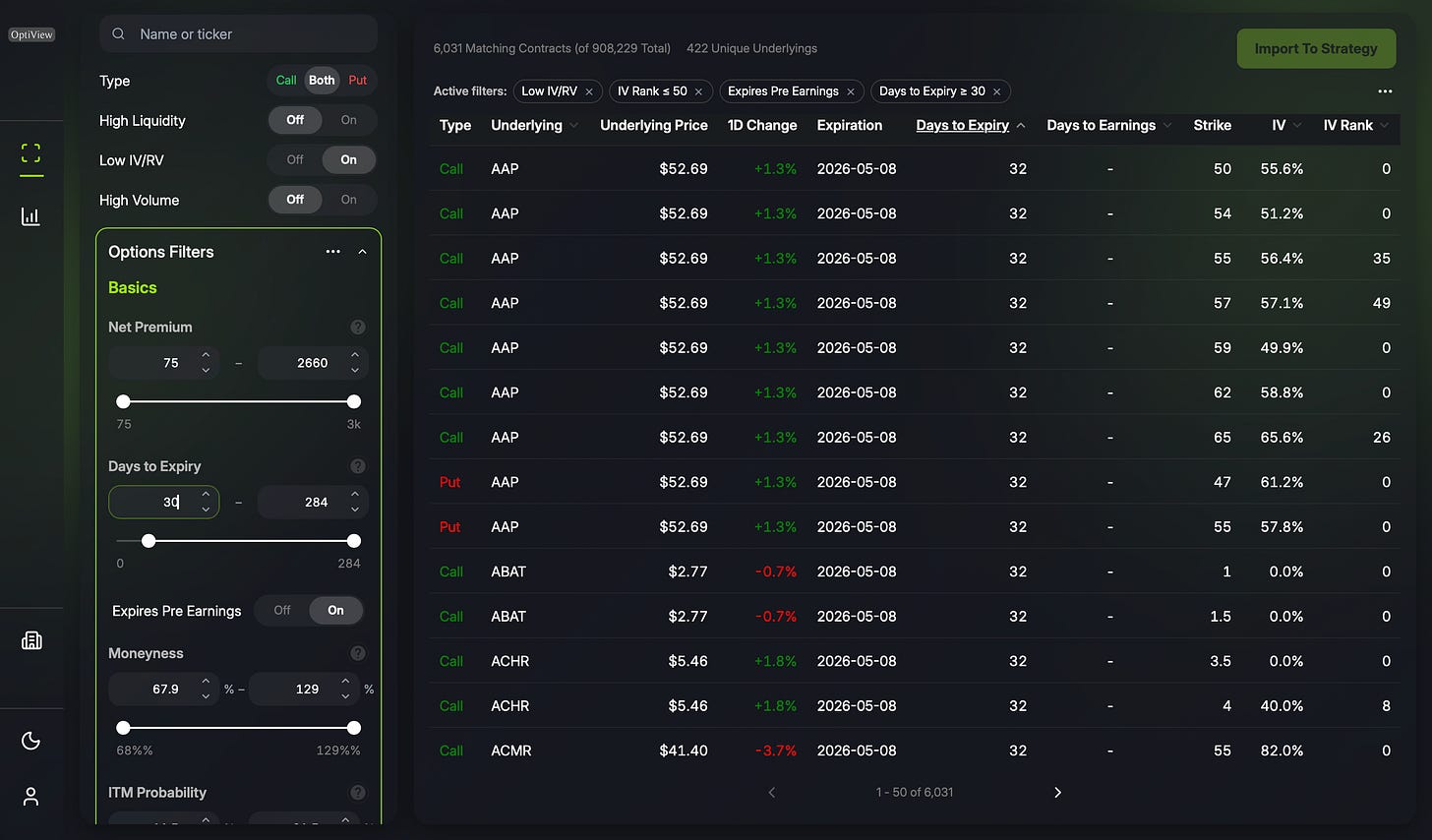Image resolution: width=1432 pixels, height=840 pixels.
Task: Click the Net Premium minimum slider handle
Action: click(123, 401)
